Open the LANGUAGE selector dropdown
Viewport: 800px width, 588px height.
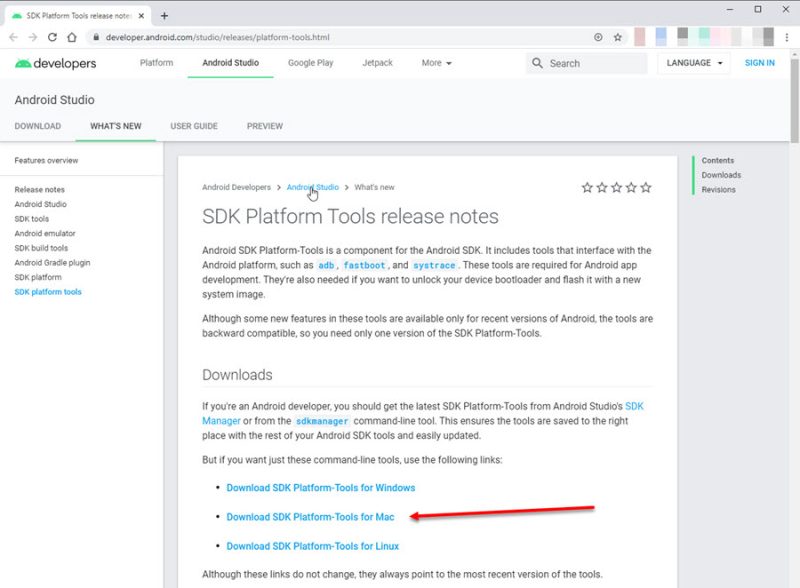pyautogui.click(x=693, y=63)
